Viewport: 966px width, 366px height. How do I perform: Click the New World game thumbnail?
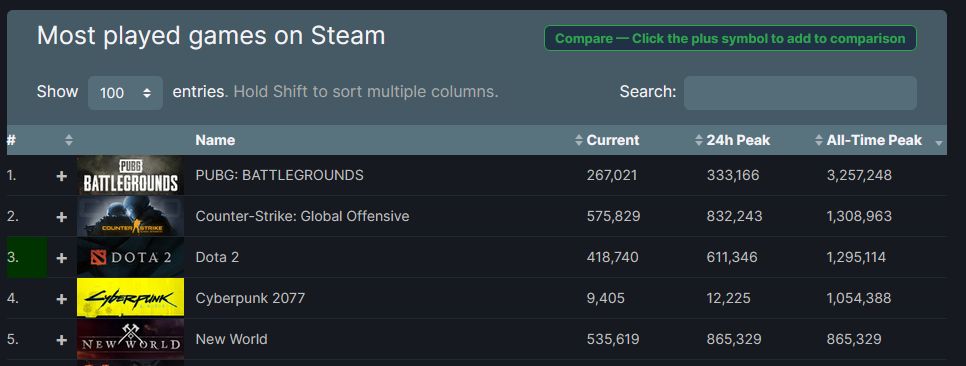tap(130, 339)
